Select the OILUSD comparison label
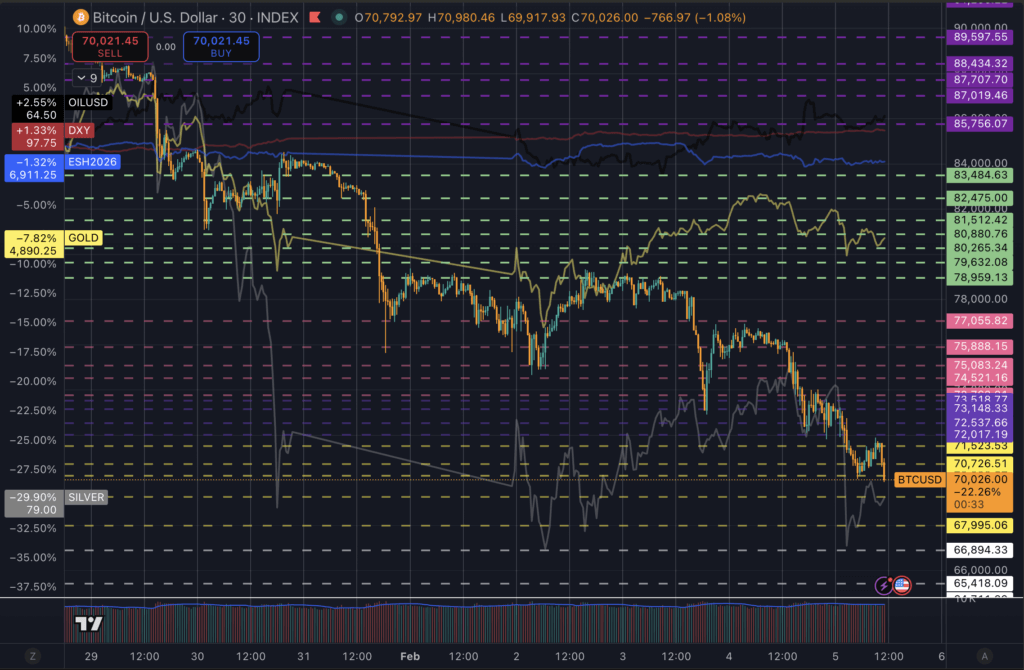This screenshot has width=1024, height=670. tap(90, 102)
